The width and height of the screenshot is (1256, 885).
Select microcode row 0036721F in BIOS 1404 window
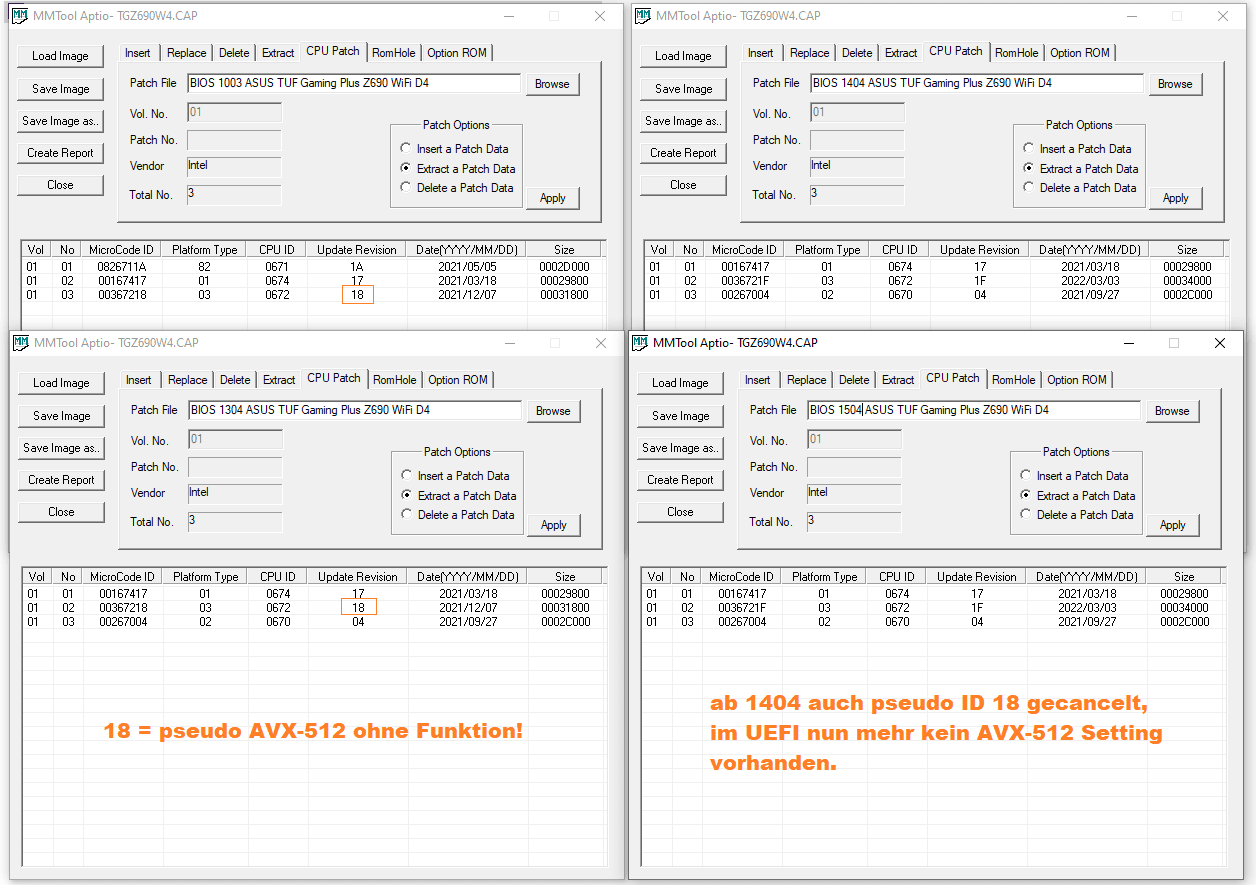(x=934, y=281)
